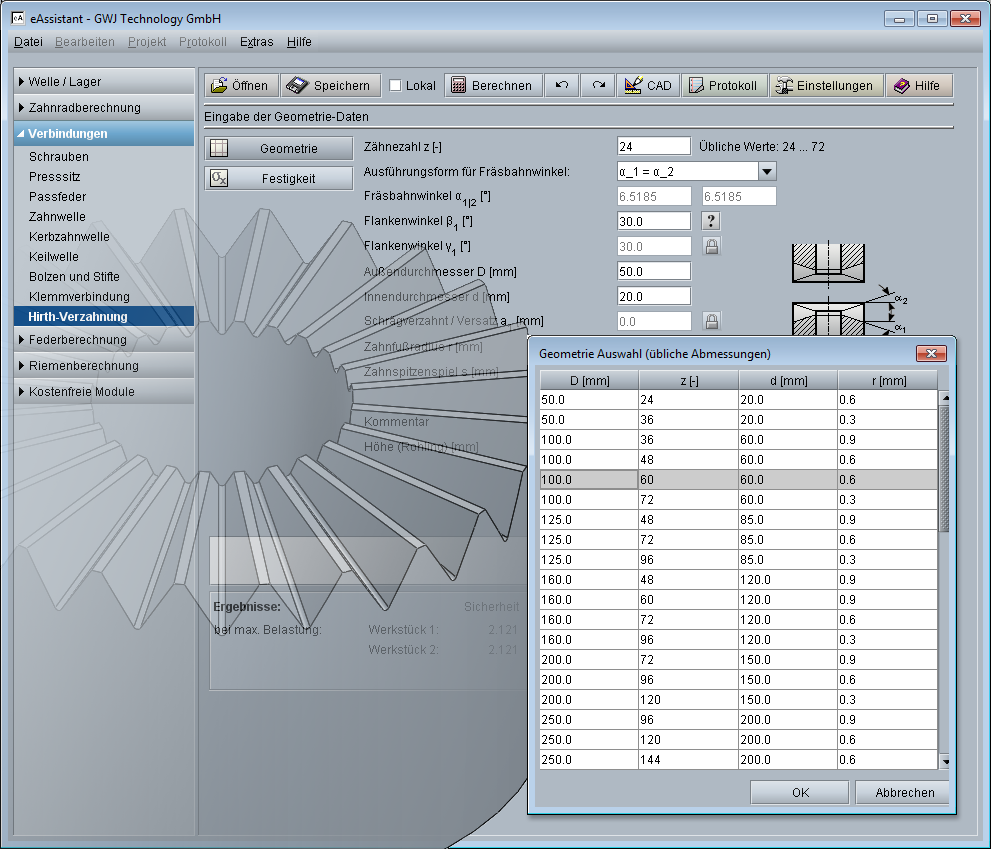The width and height of the screenshot is (991, 849).
Task: Enable the Lokal checkbox
Action: pos(396,86)
